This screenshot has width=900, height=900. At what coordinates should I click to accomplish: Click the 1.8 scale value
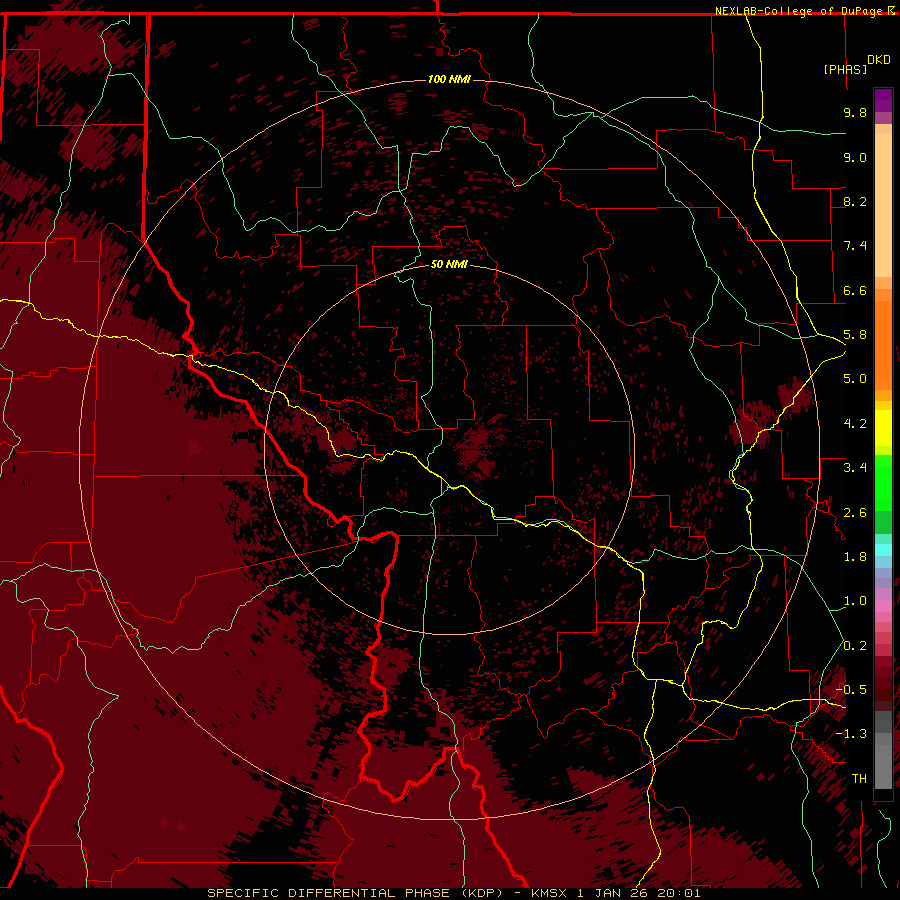855,557
